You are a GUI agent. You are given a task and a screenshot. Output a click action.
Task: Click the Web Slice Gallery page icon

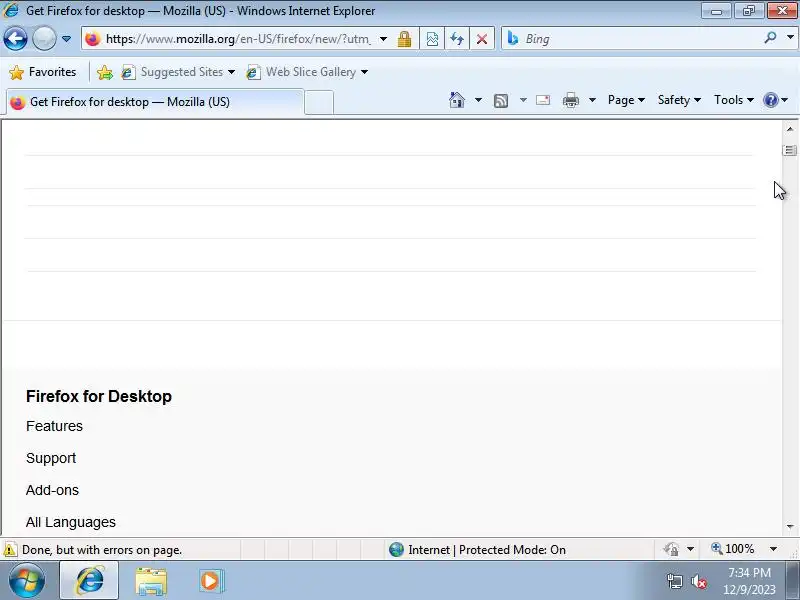(x=253, y=72)
